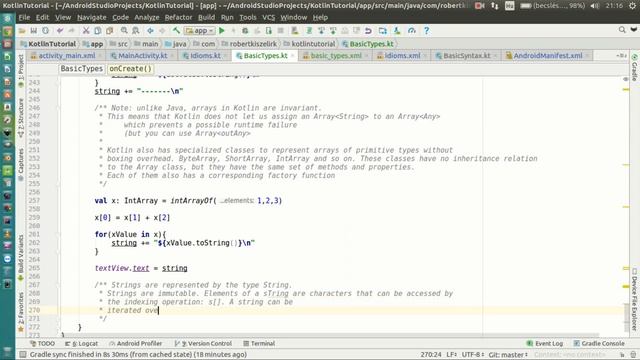Show hidden editor tabs list

(621, 56)
